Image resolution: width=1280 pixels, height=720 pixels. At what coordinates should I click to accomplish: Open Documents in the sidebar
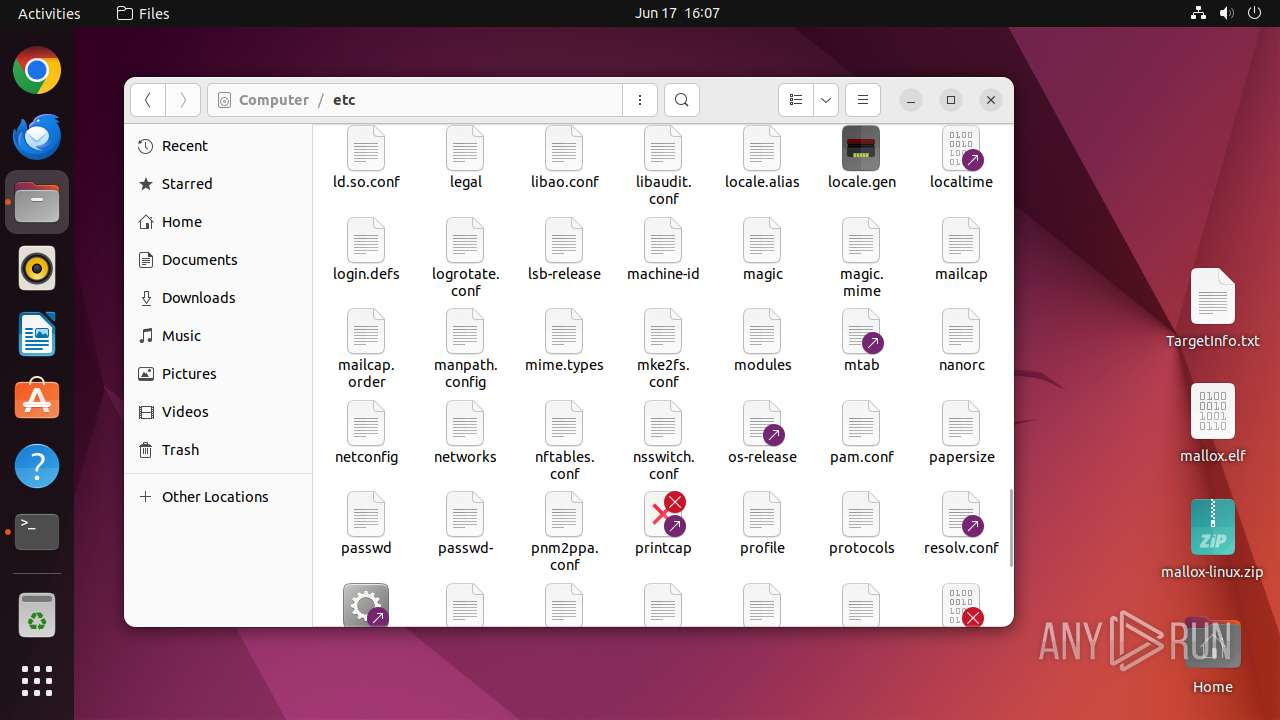[x=218, y=260]
